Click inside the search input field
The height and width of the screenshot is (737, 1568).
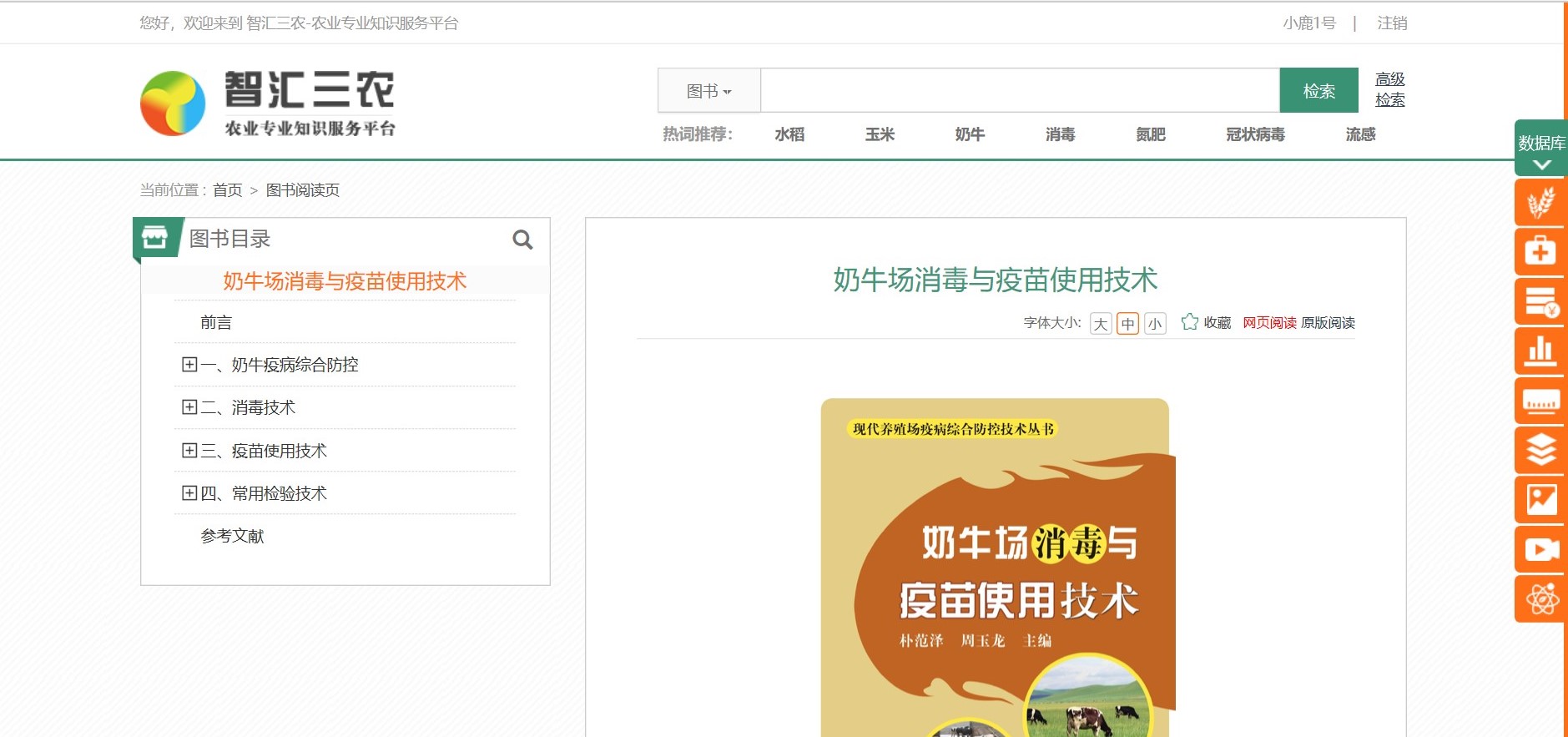(x=1020, y=91)
